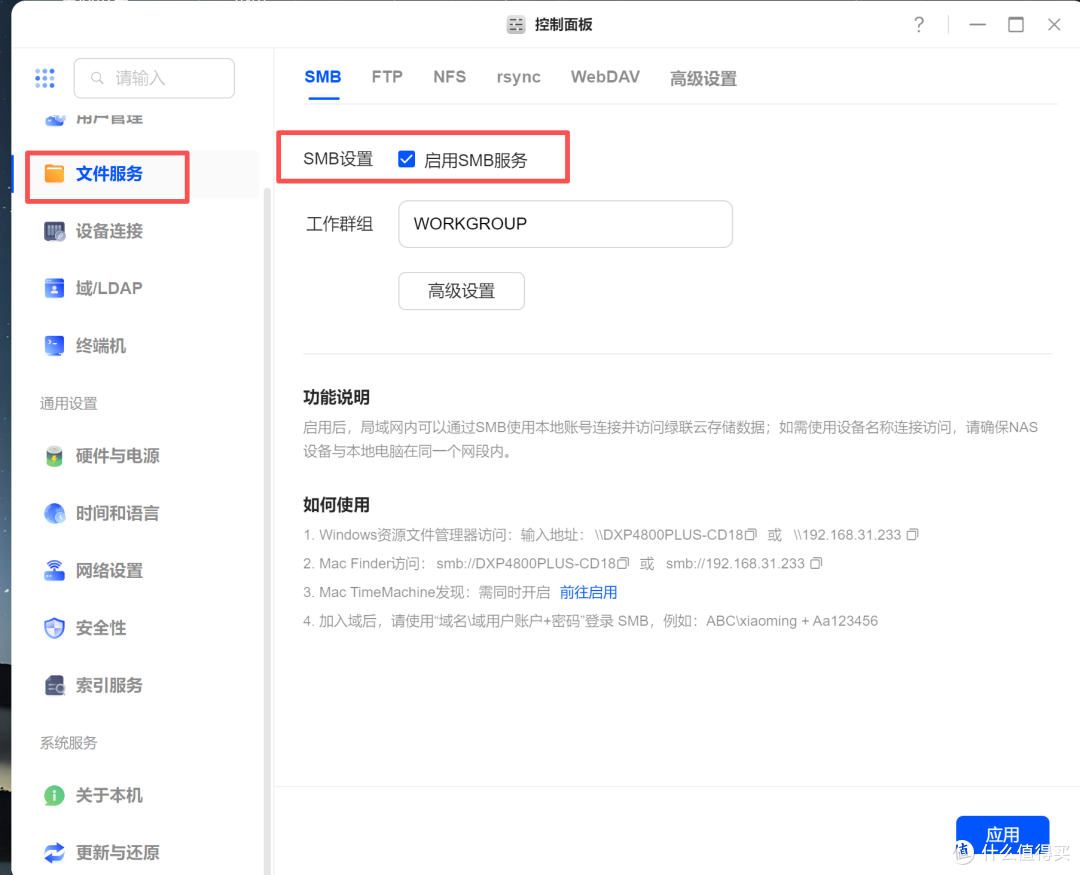Viewport: 1080px width, 875px height.
Task: Click the 如何使用 heading text
Action: 336,504
